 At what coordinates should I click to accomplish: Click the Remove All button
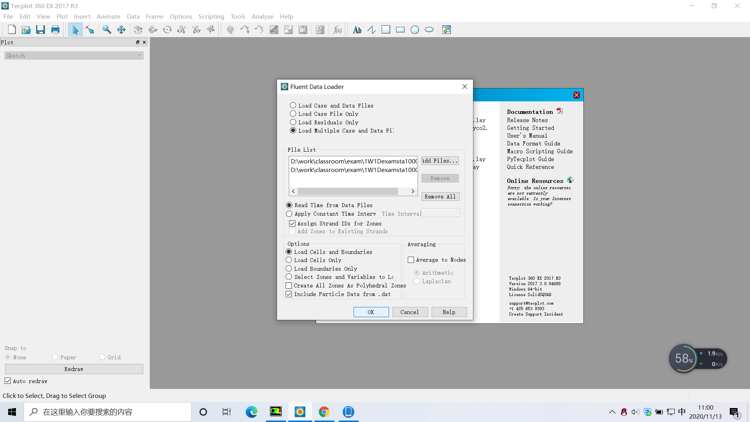(x=439, y=197)
